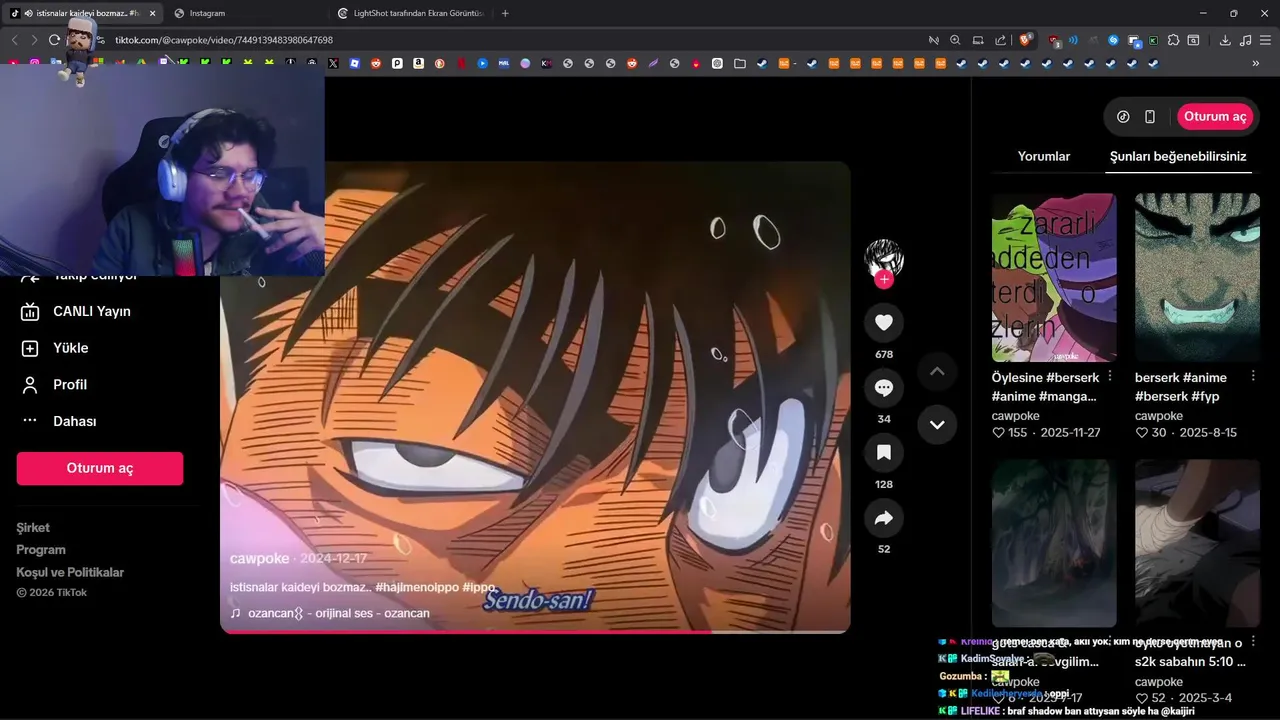Go to next video with down chevron
Screen dimensions: 1280x720
[x=937, y=424]
